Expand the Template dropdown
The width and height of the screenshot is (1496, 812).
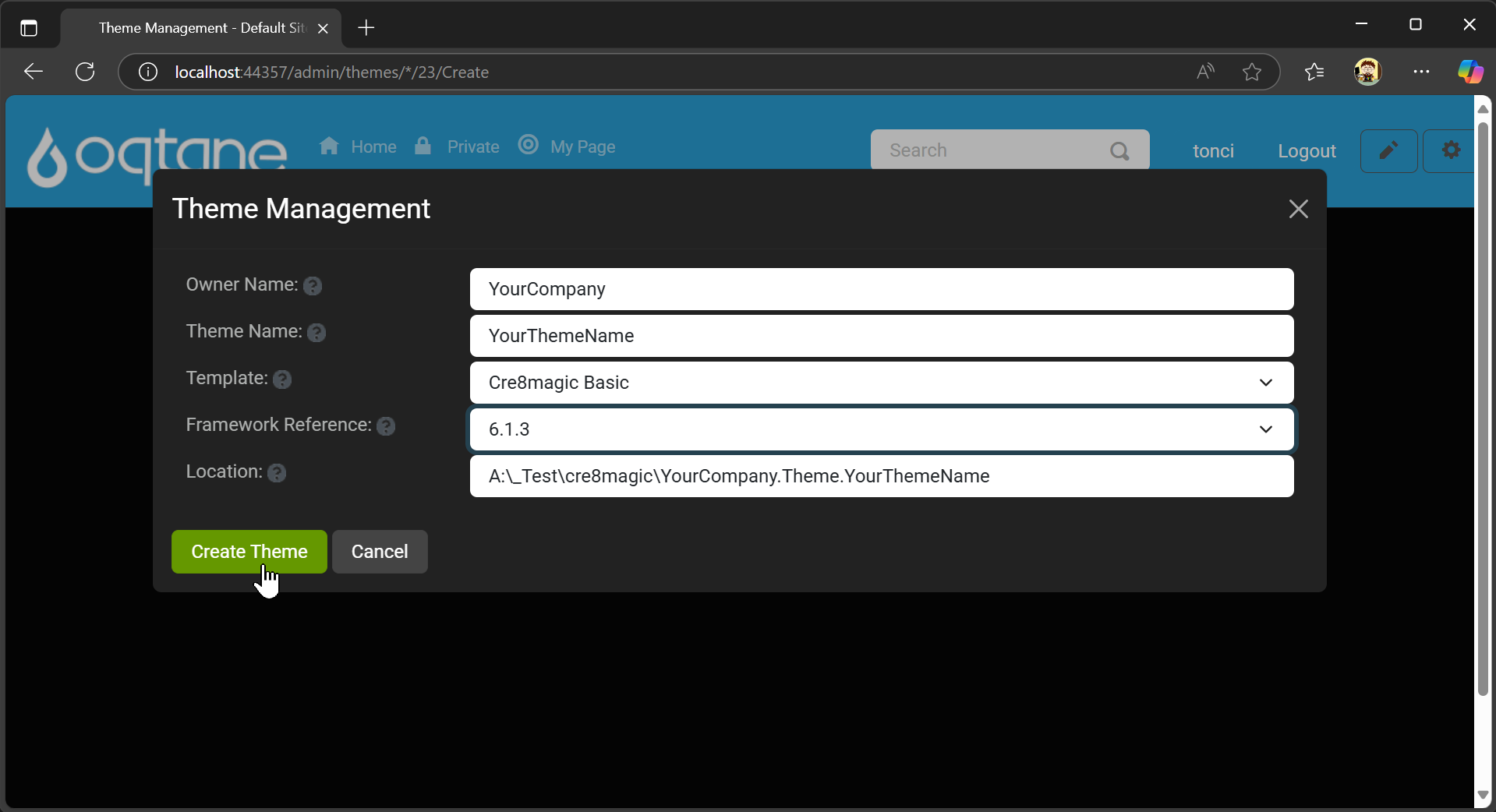coord(881,383)
